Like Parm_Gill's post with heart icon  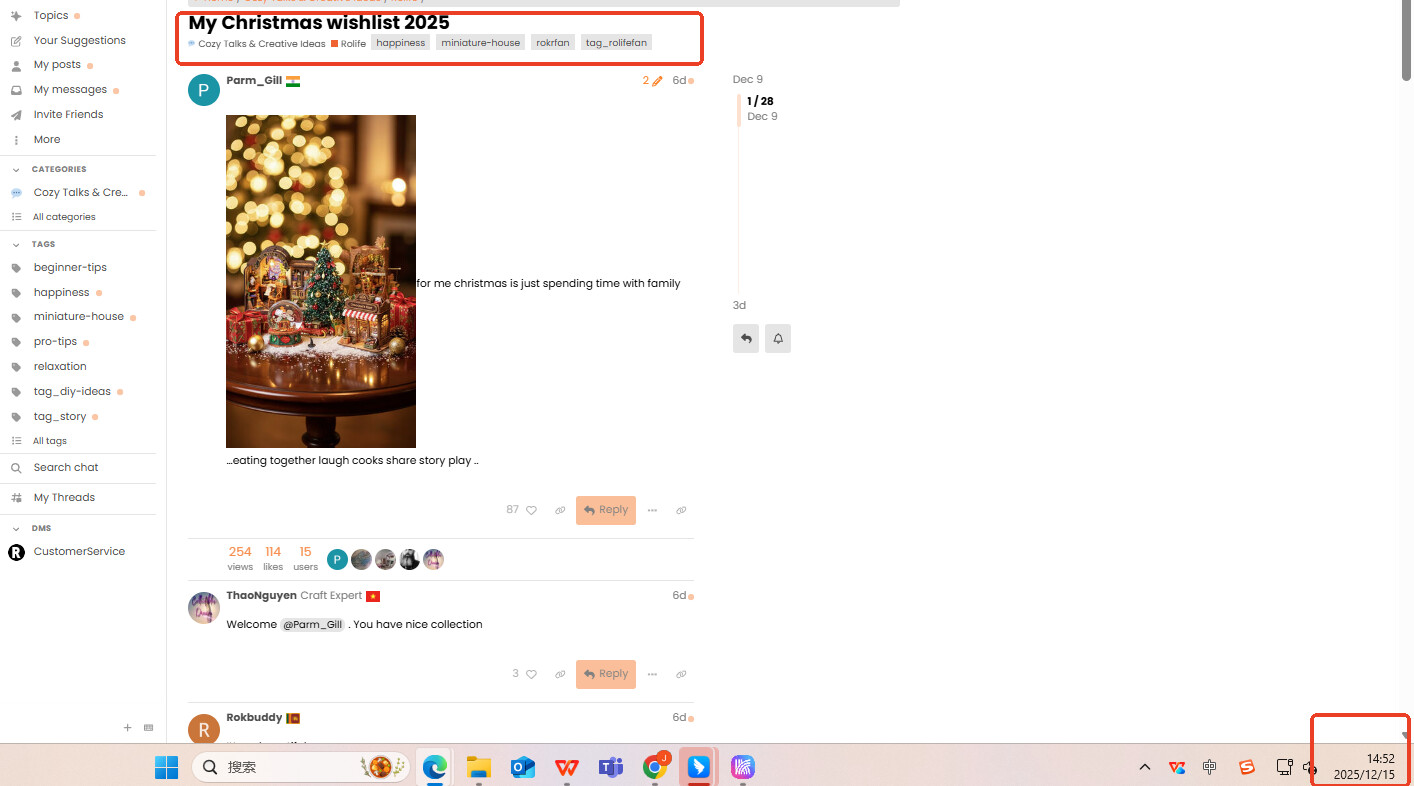pos(531,510)
